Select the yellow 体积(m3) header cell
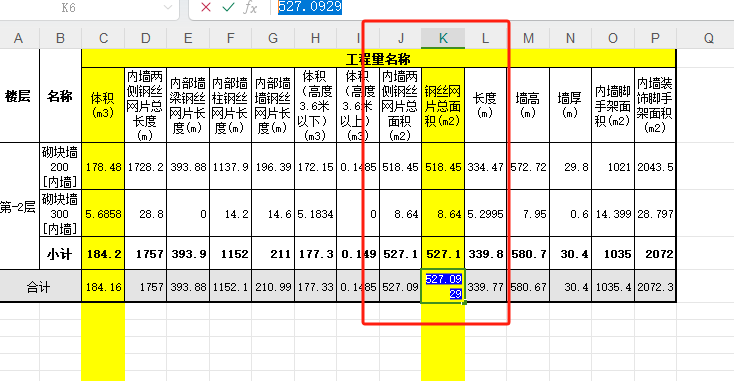 click(x=103, y=105)
